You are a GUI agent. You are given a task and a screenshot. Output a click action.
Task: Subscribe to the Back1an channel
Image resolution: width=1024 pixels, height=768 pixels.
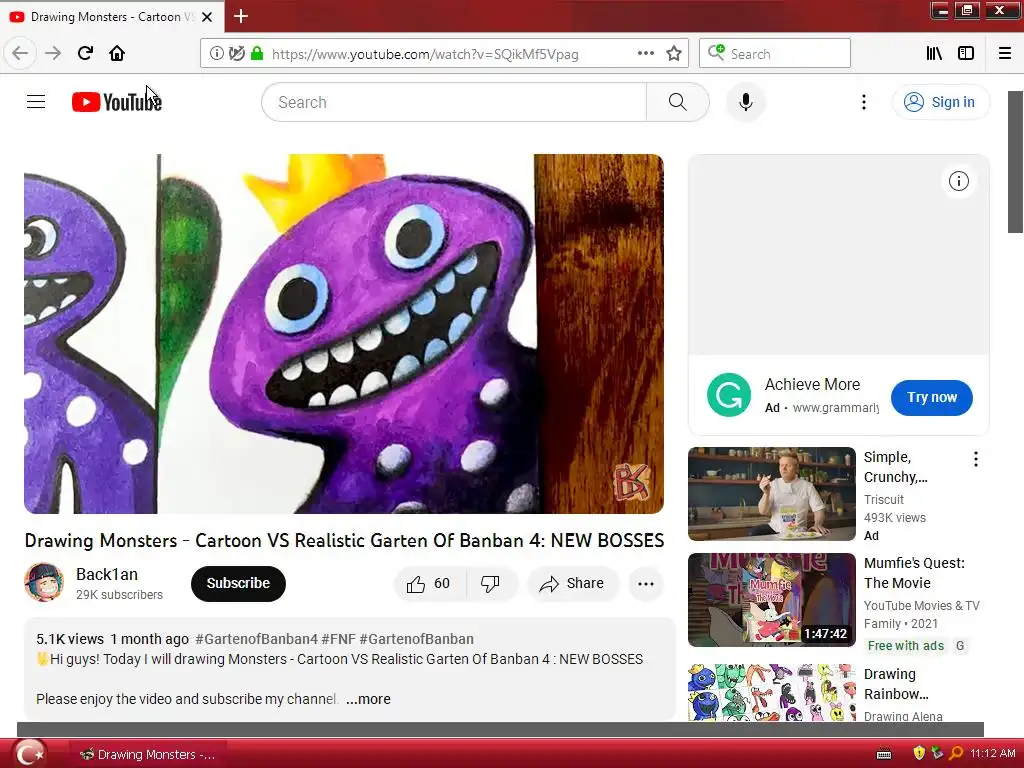238,583
